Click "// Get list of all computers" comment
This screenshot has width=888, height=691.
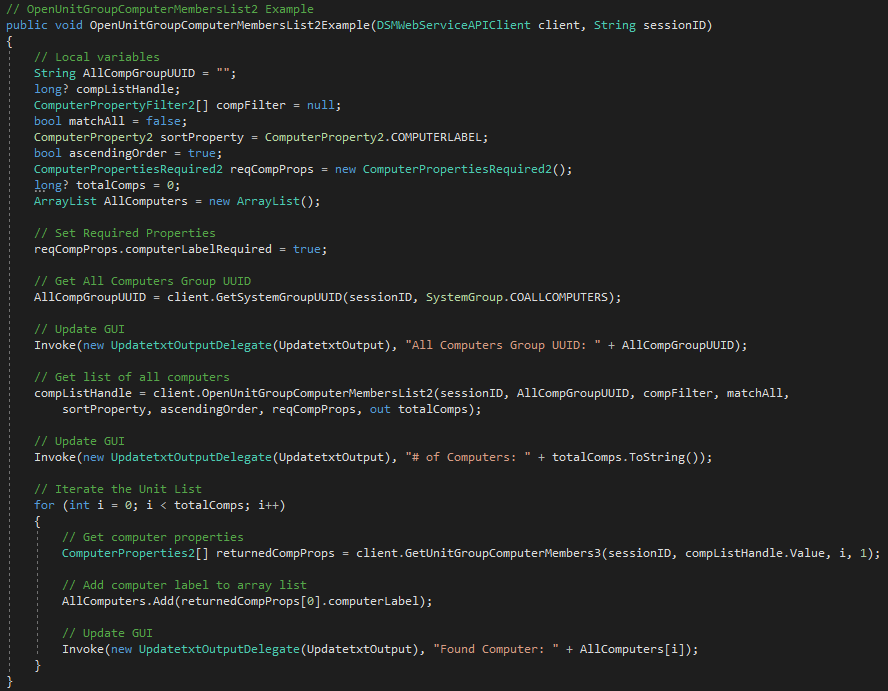click(131, 377)
